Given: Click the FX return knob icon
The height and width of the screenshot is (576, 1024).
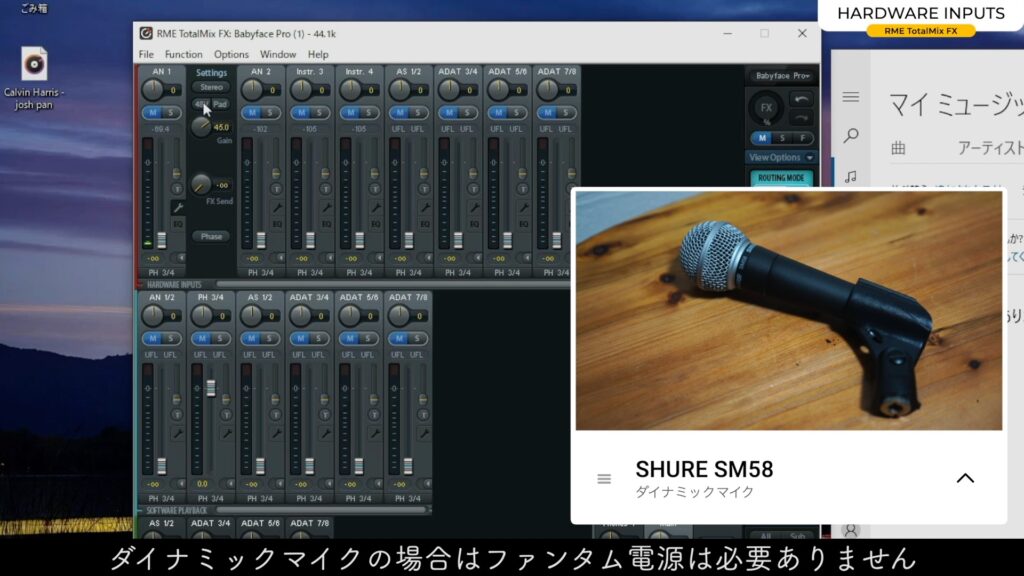Looking at the screenshot, I should point(766,108).
